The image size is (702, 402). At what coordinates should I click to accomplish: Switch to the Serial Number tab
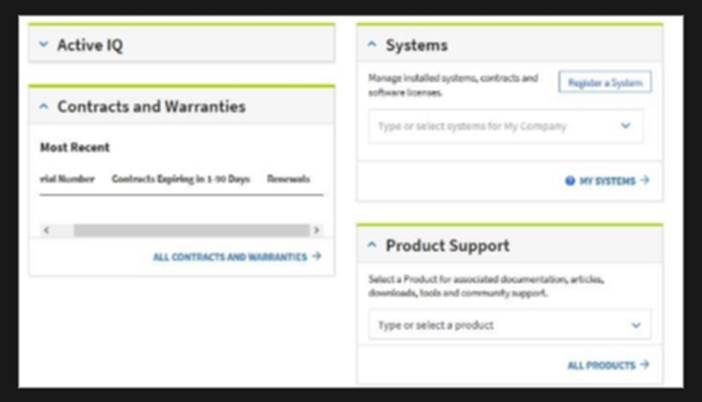tap(67, 179)
